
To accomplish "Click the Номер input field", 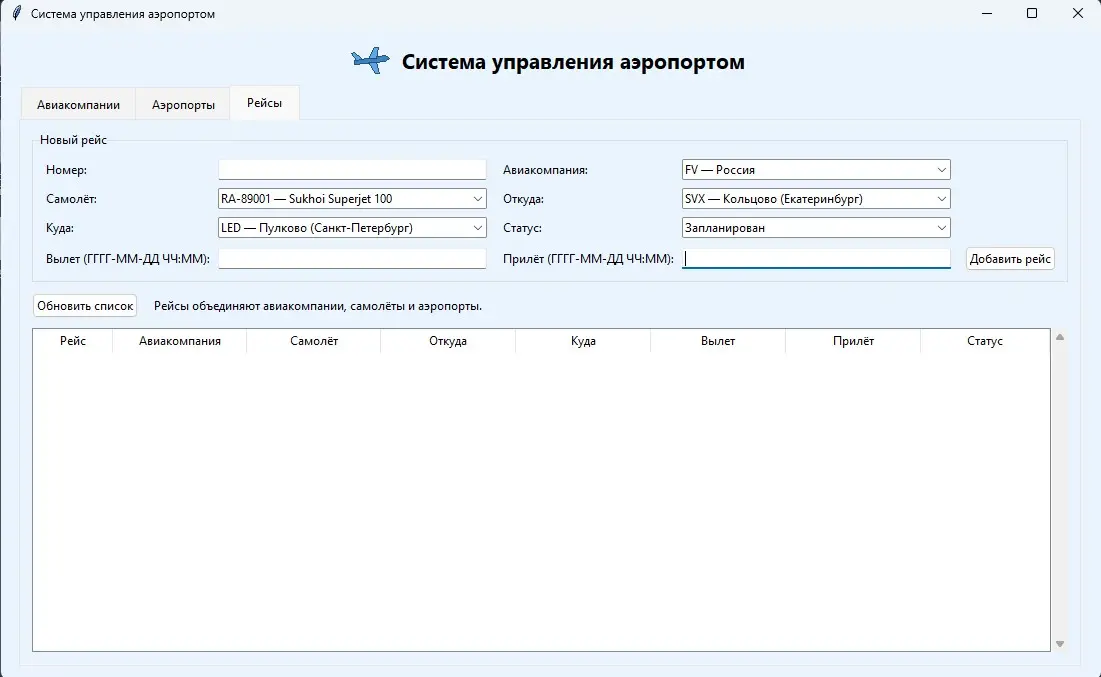I will point(352,170).
